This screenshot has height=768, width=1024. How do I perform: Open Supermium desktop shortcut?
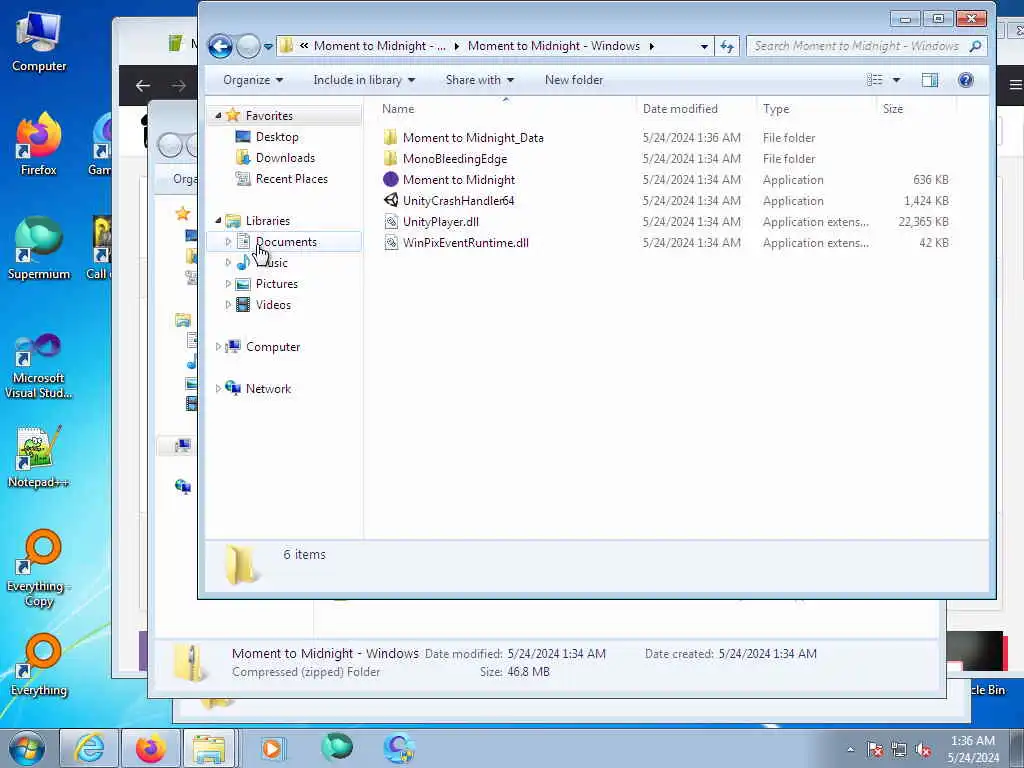pos(39,248)
